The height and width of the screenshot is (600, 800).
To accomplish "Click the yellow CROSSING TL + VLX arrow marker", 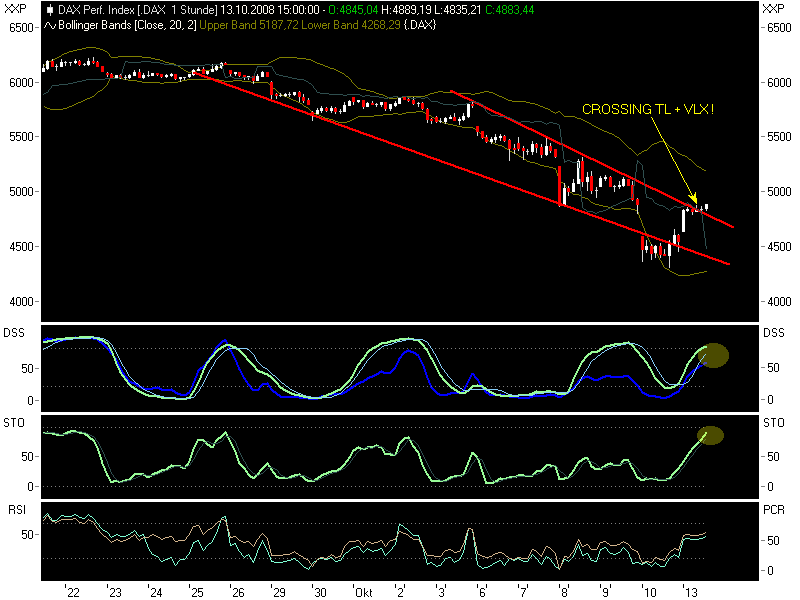I will pos(694,196).
